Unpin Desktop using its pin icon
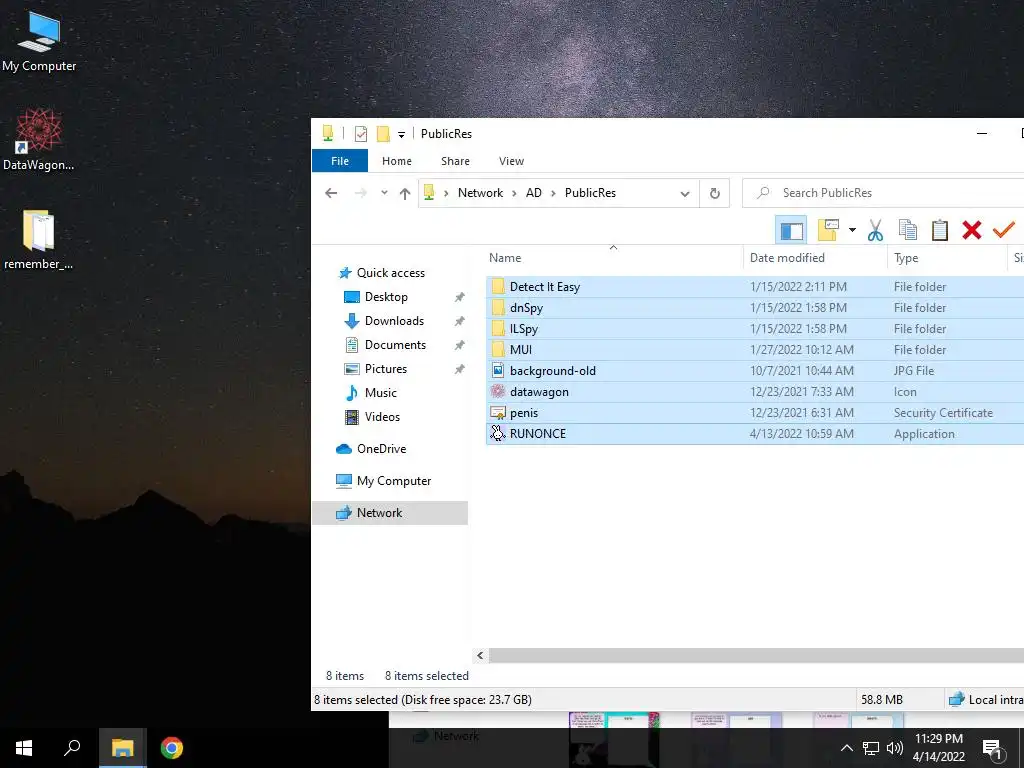Viewport: 1024px width, 768px height. pos(460,297)
